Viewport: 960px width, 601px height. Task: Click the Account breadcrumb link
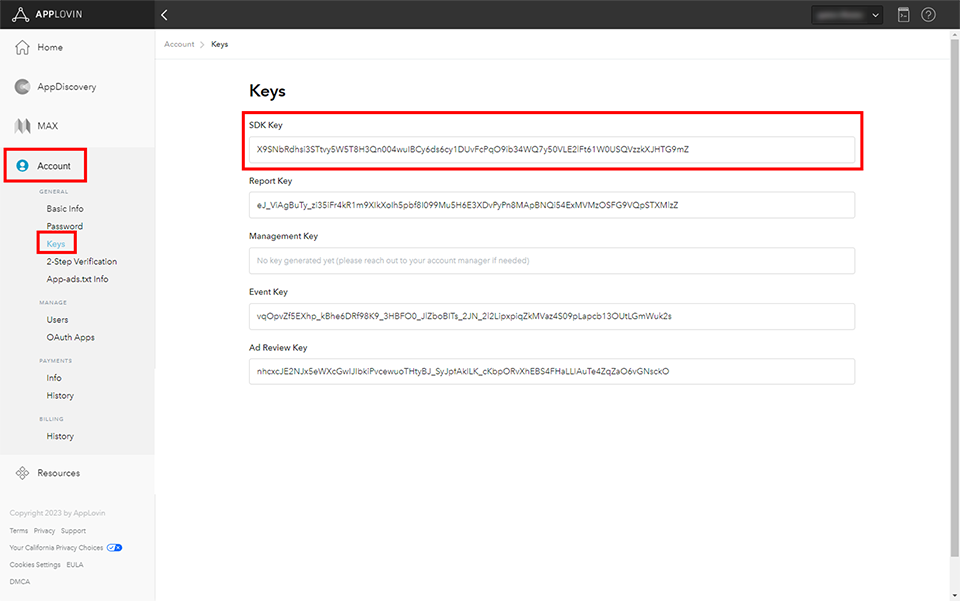click(179, 44)
